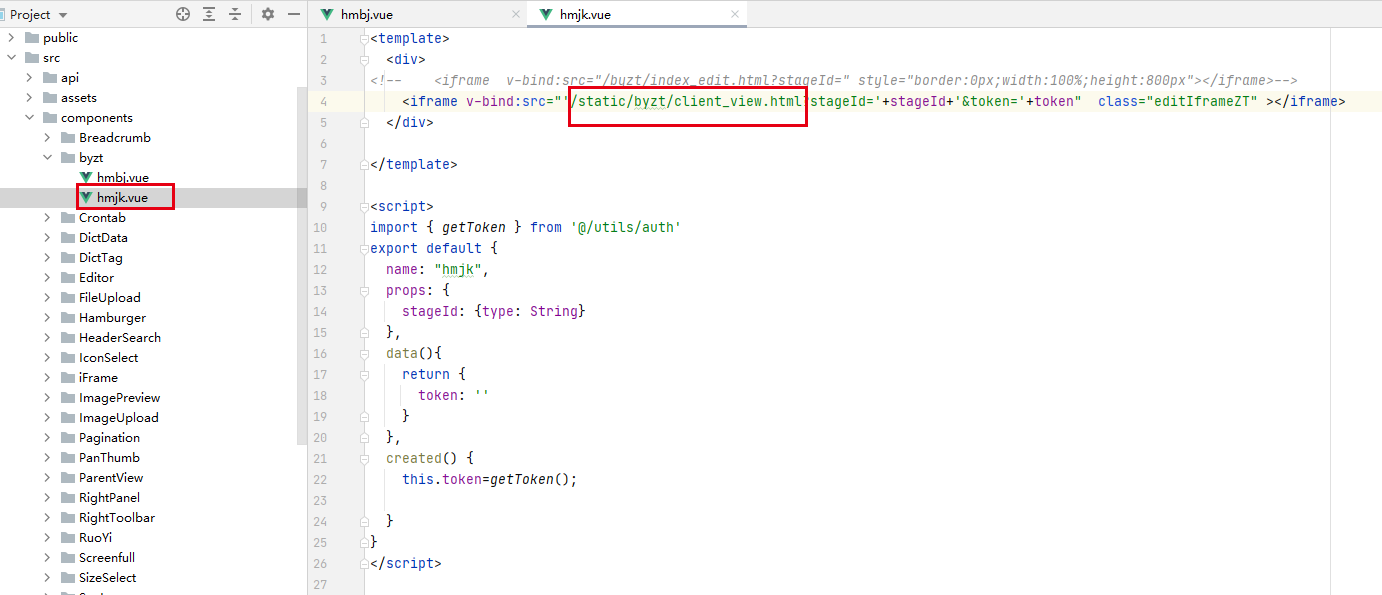Collapse the components folder
Screen dimensions: 1382x595
coord(29,118)
